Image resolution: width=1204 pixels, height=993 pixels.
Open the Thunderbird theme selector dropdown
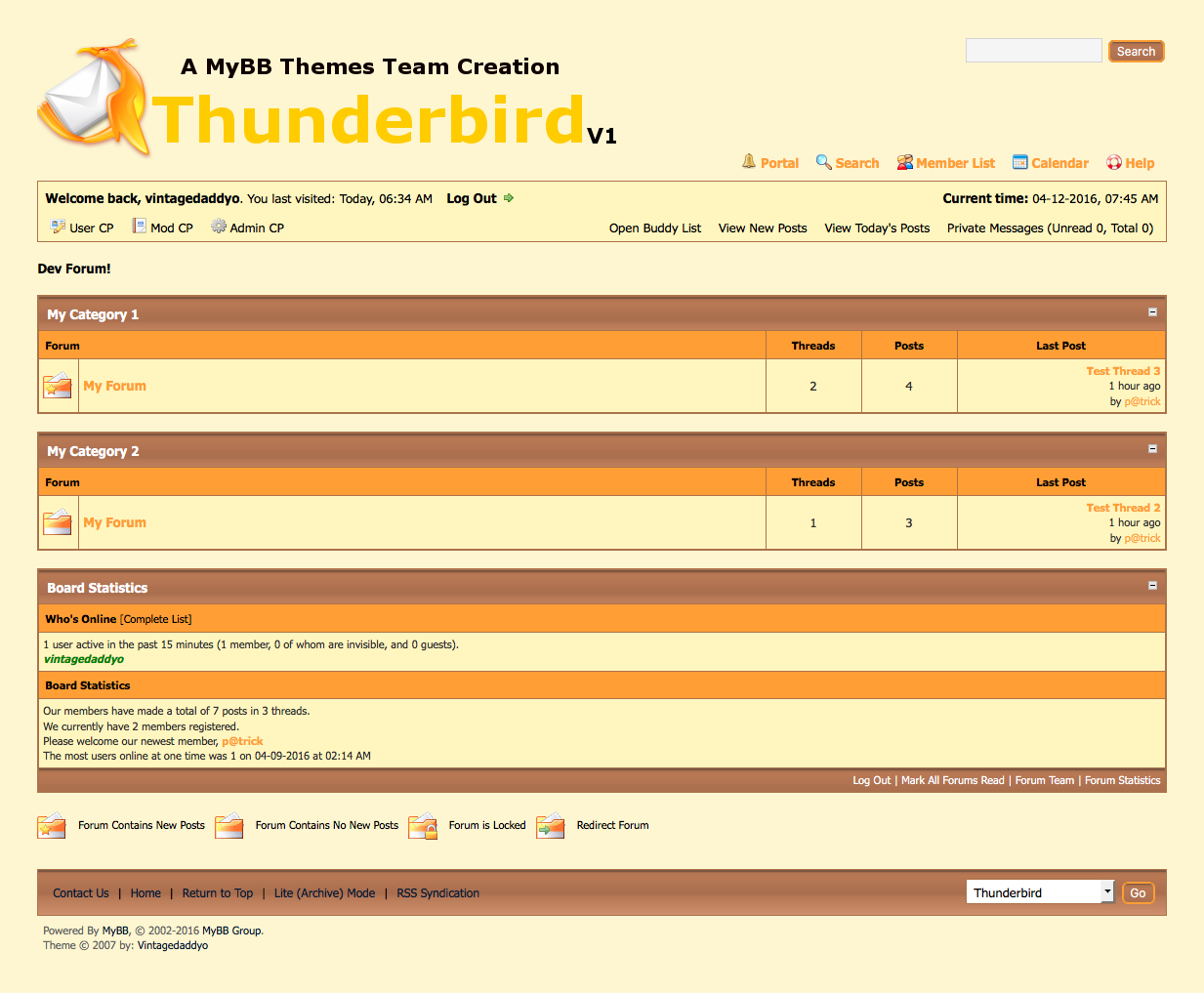click(x=1040, y=892)
